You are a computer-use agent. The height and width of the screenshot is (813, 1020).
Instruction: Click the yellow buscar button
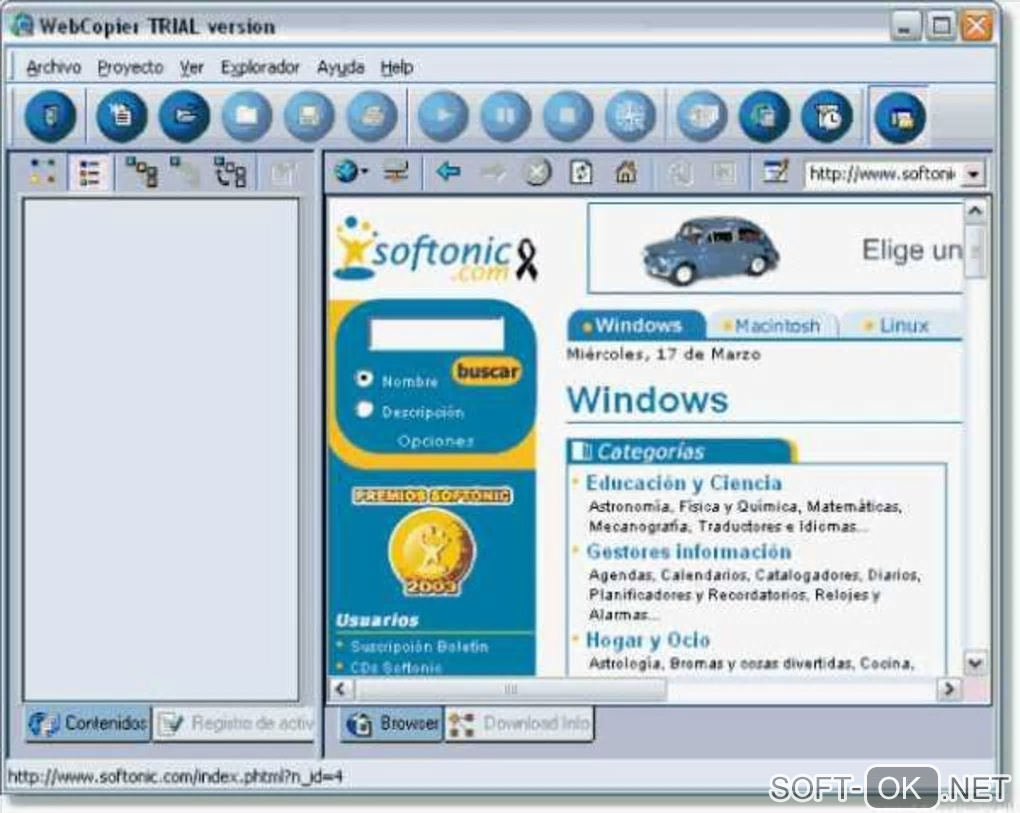[x=487, y=371]
